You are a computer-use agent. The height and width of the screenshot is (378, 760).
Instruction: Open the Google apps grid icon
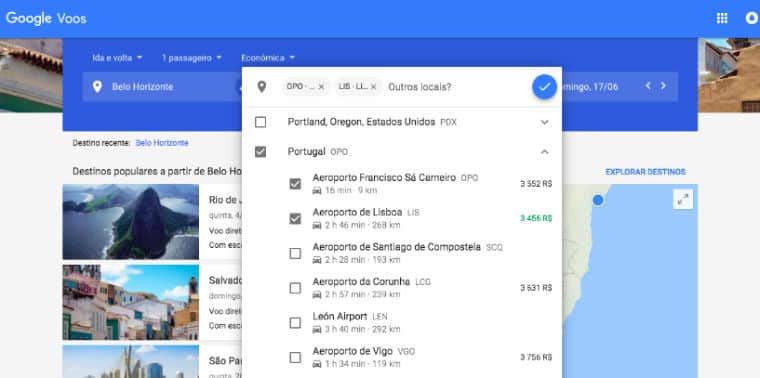(x=722, y=18)
